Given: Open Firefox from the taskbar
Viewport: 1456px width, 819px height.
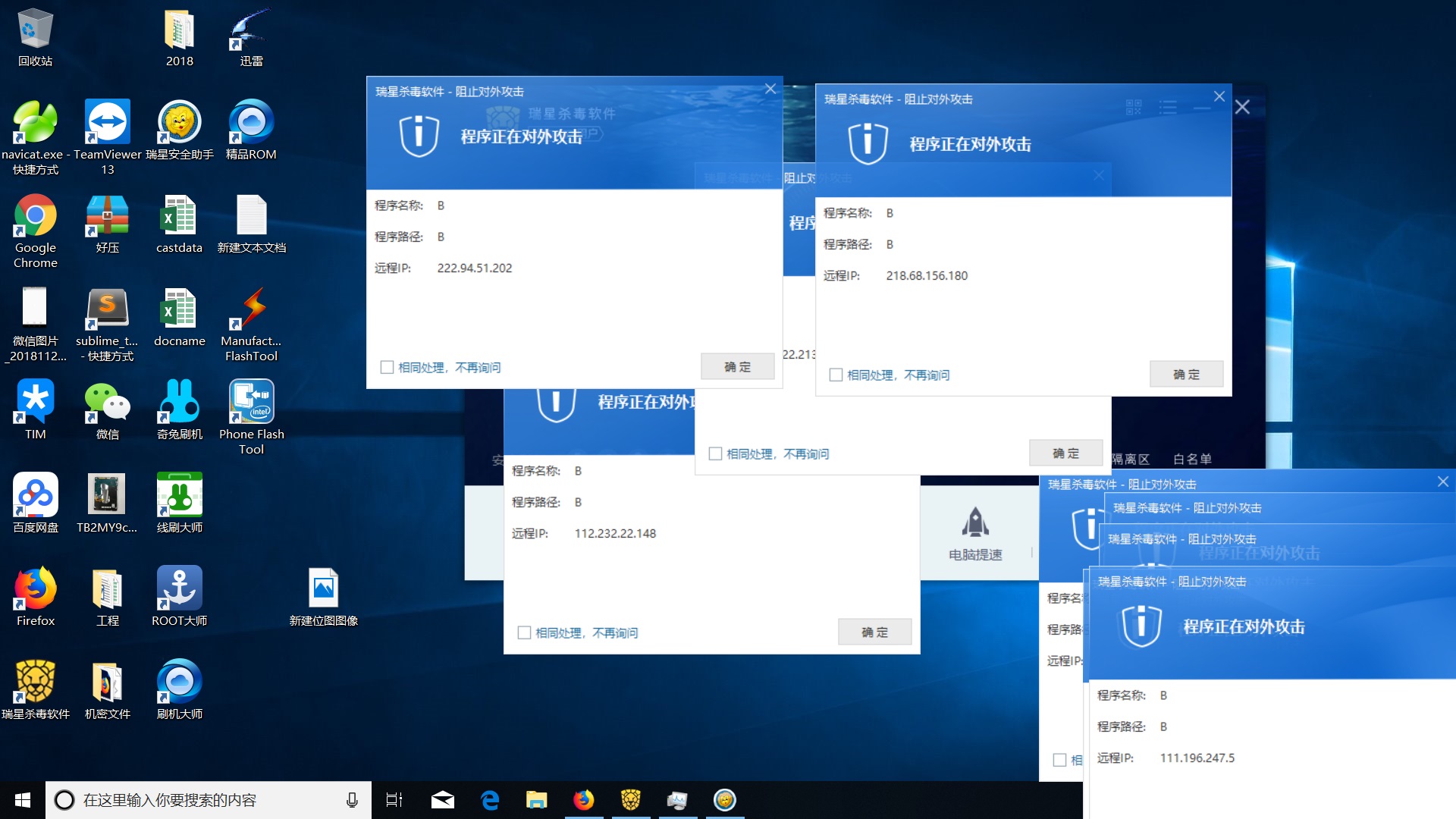Looking at the screenshot, I should point(583,800).
